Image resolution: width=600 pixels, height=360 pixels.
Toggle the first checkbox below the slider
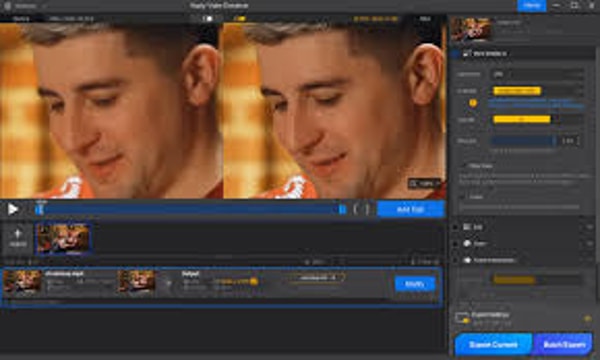pos(464,166)
